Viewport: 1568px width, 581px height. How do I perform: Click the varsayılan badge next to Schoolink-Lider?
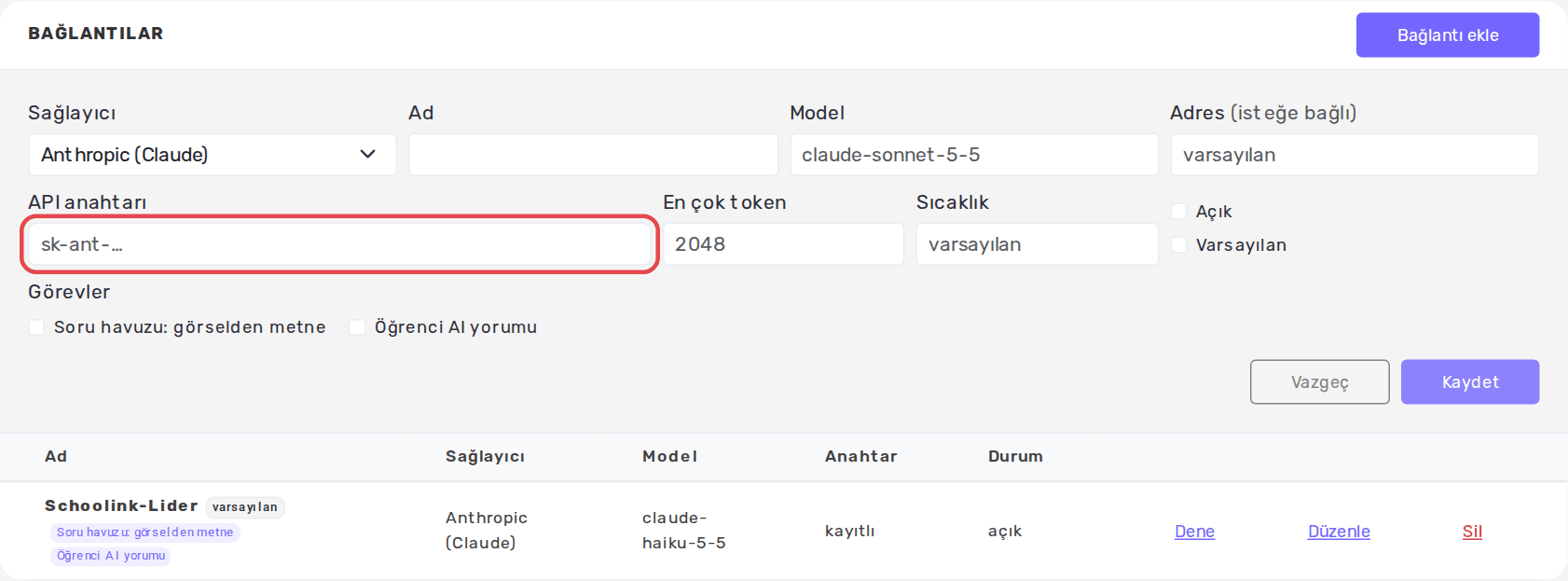245,507
